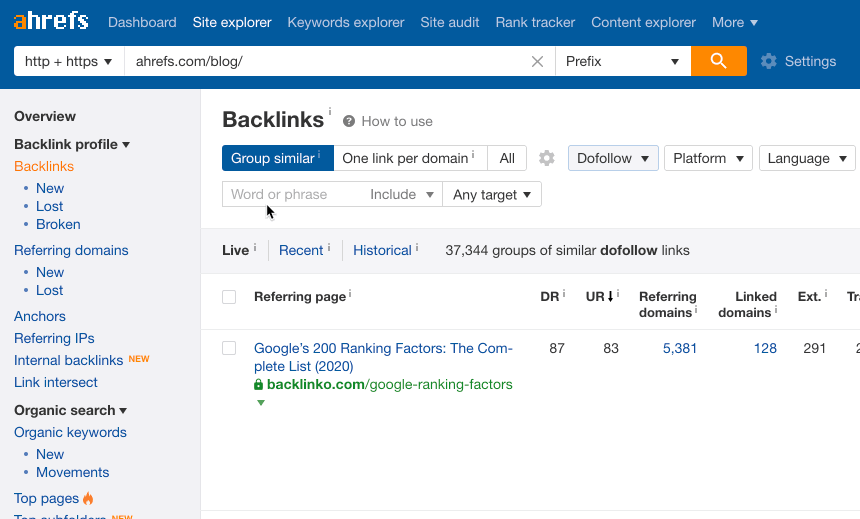Tick the select-all checkbox in table header

click(x=229, y=297)
